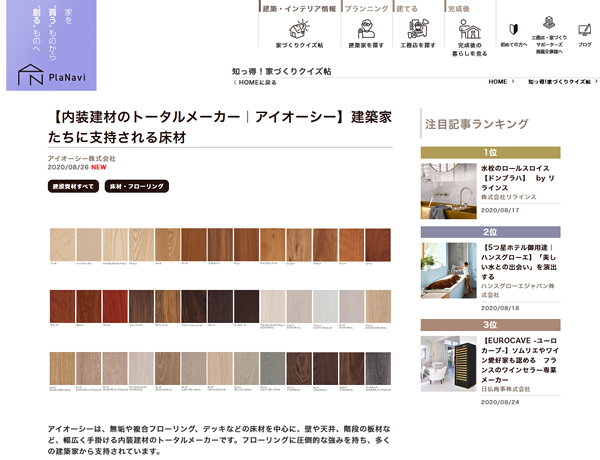The image size is (600, 460).
Task: Select the 完成後 menu heading
Action: tap(459, 8)
